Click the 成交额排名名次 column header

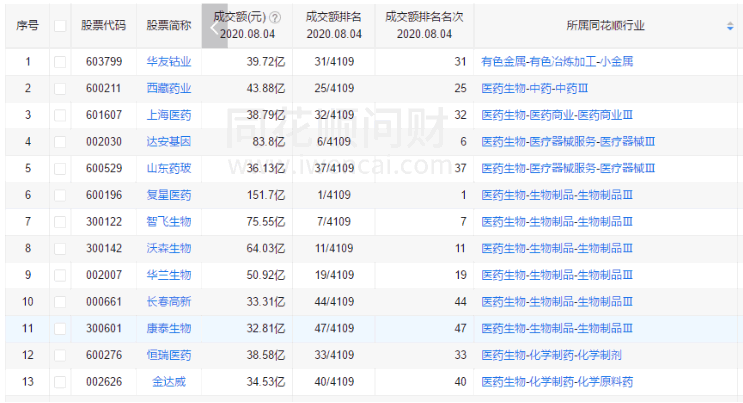pos(424,26)
